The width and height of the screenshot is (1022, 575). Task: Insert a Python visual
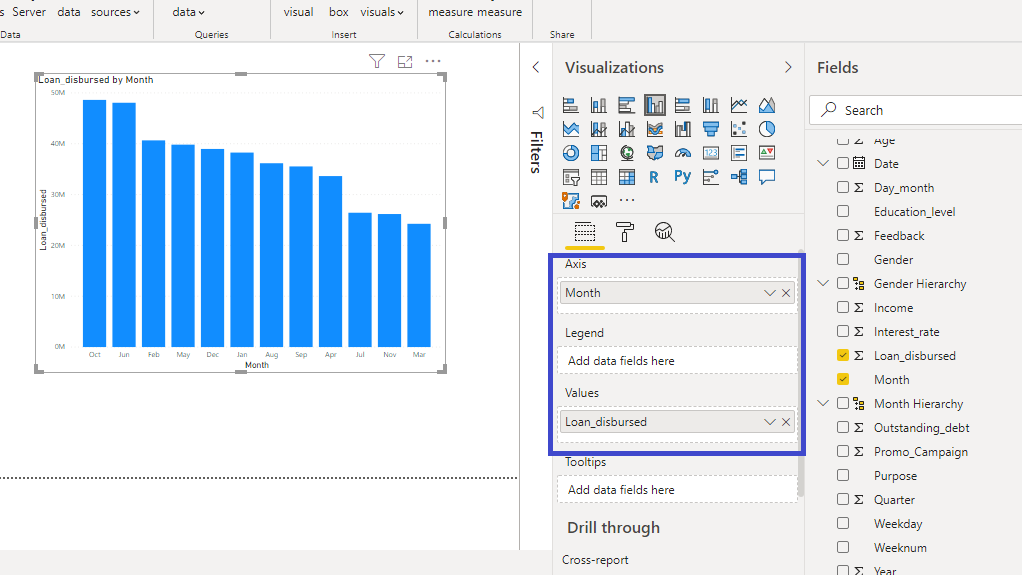pyautogui.click(x=683, y=177)
